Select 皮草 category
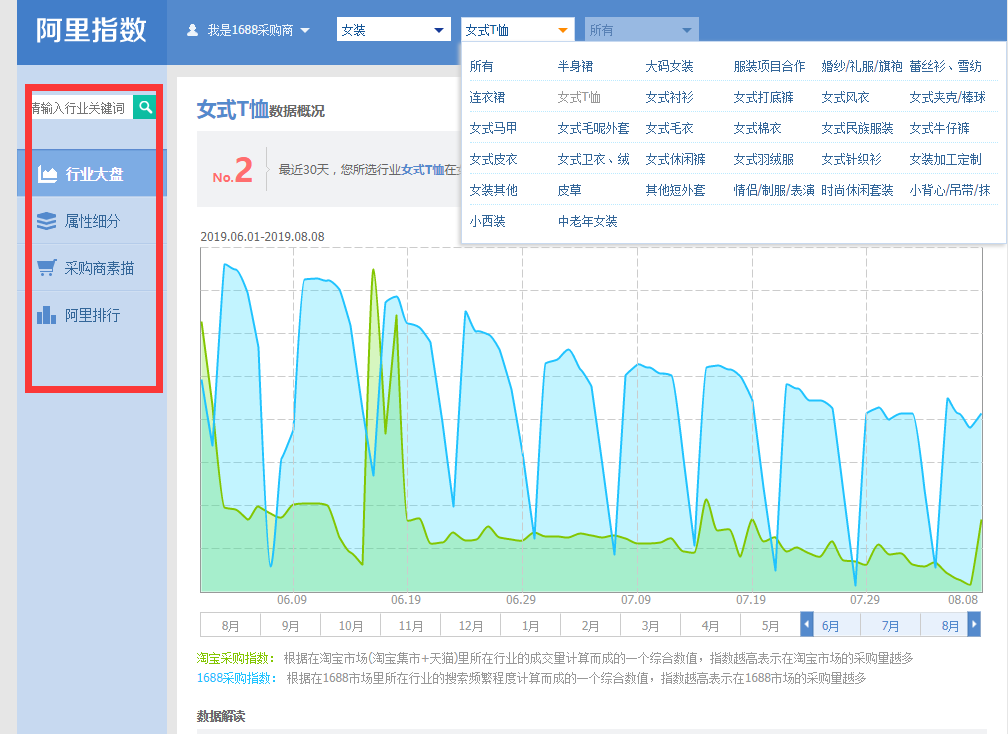 [569, 190]
